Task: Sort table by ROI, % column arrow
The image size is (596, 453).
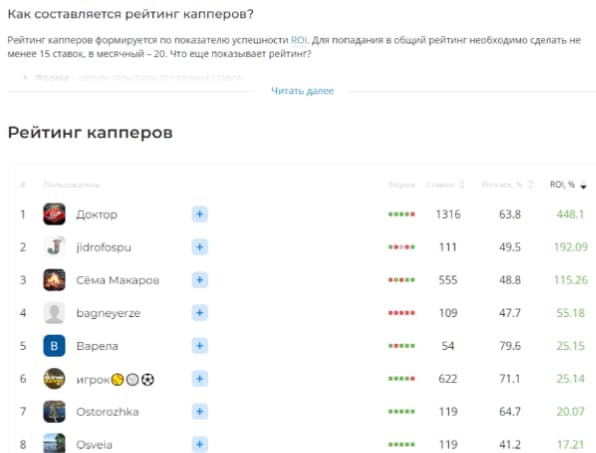Action: [583, 185]
